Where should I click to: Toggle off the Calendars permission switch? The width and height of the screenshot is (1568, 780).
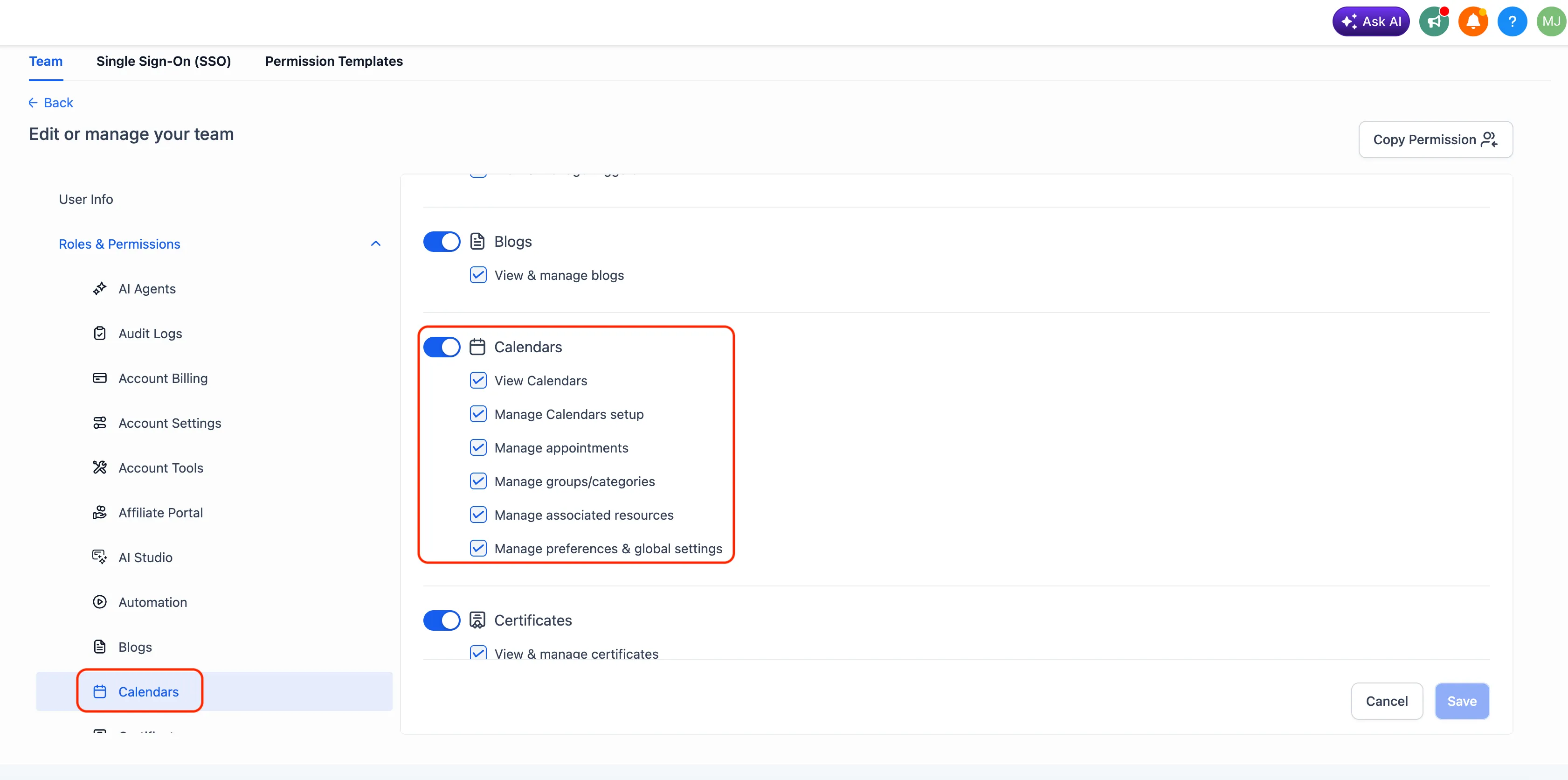click(441, 347)
